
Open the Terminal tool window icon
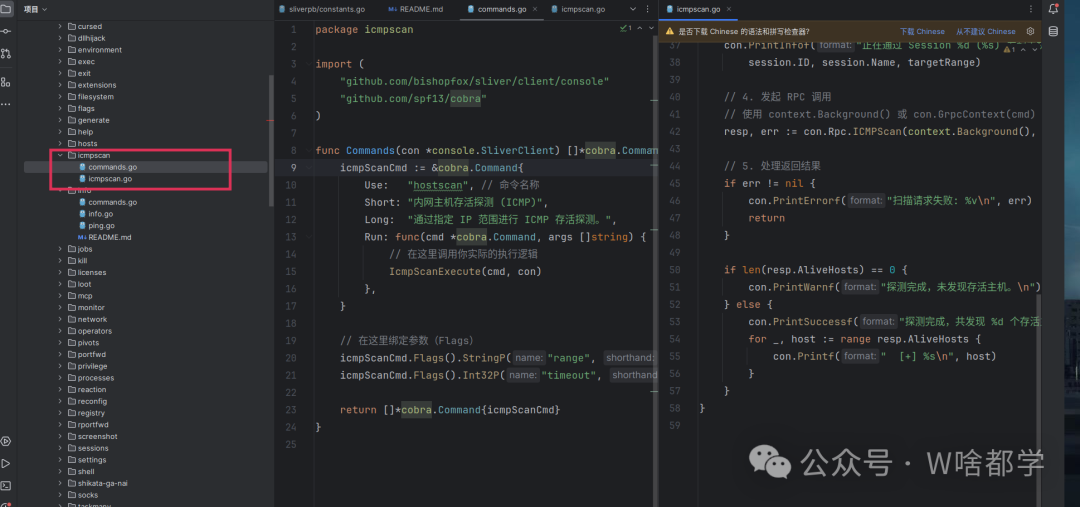point(6,485)
